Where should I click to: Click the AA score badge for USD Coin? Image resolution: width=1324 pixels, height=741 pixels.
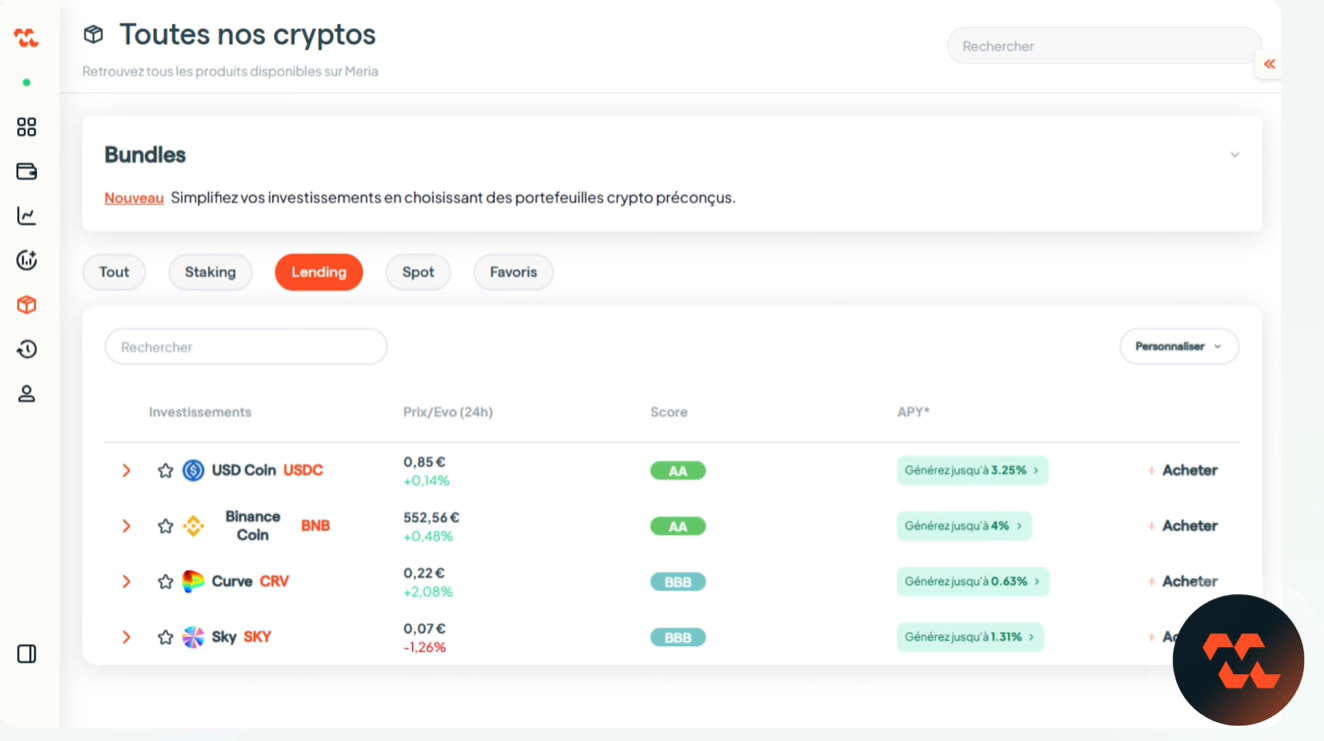678,471
